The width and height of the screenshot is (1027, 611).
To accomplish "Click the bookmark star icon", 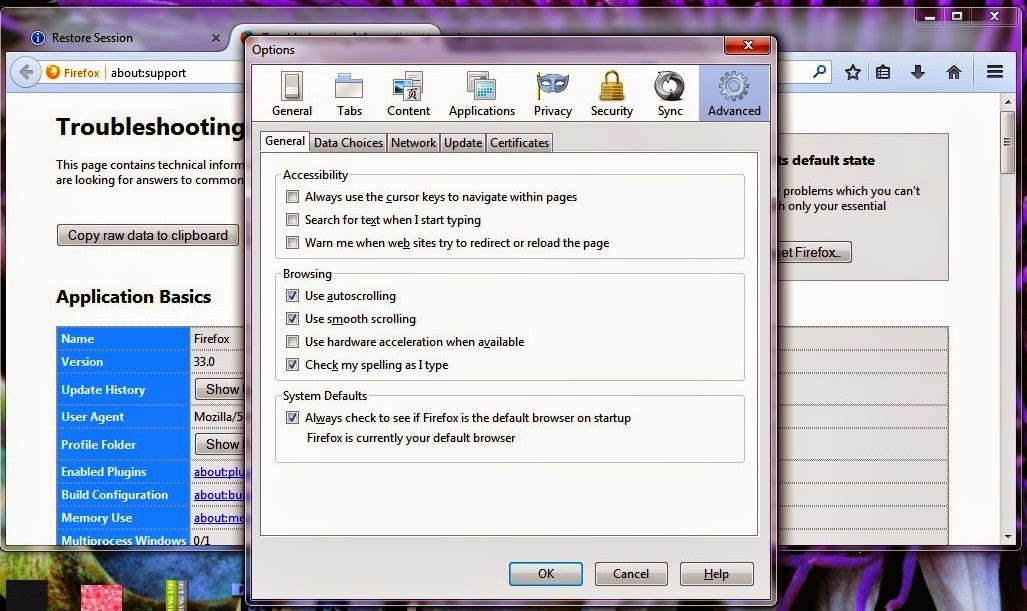I will click(852, 72).
